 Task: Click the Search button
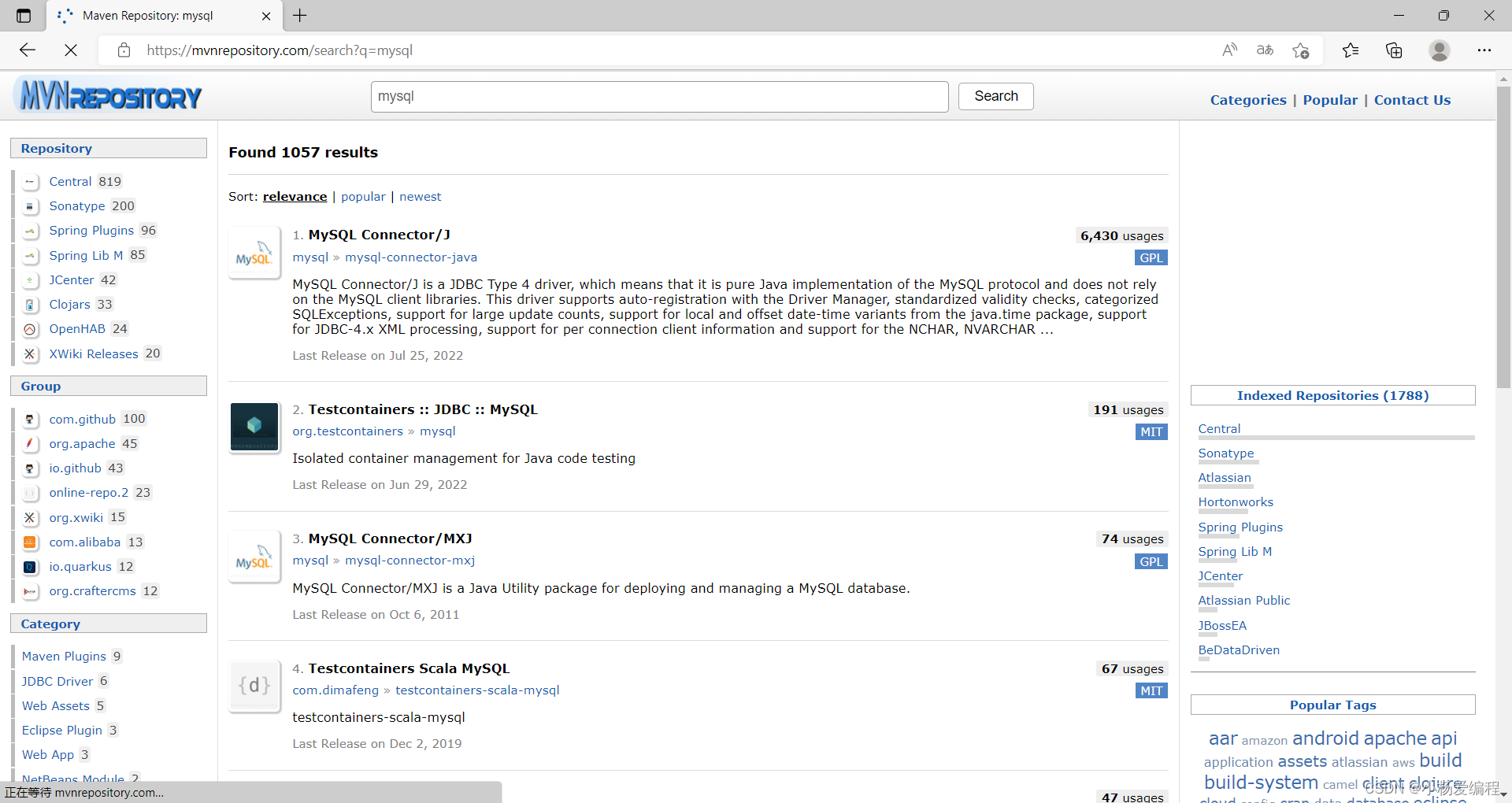point(995,96)
